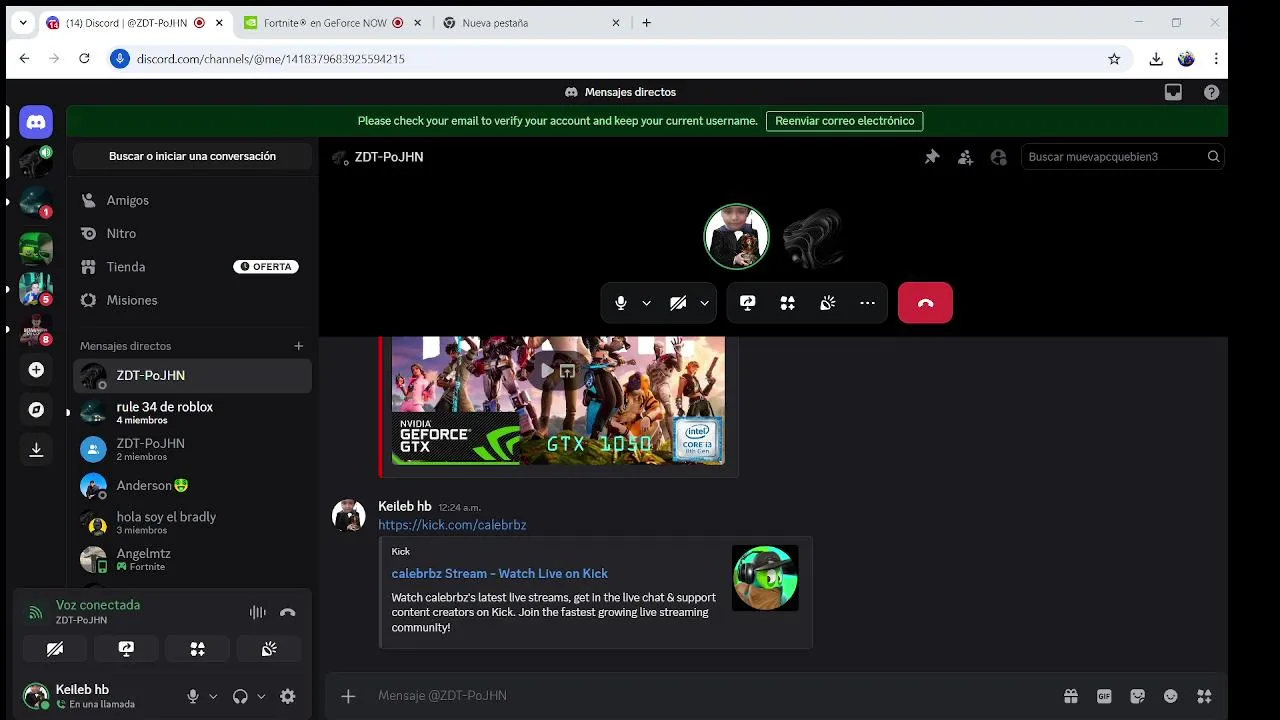Toggle noise suppression in voice panel
The image size is (1280, 720).
(x=257, y=612)
